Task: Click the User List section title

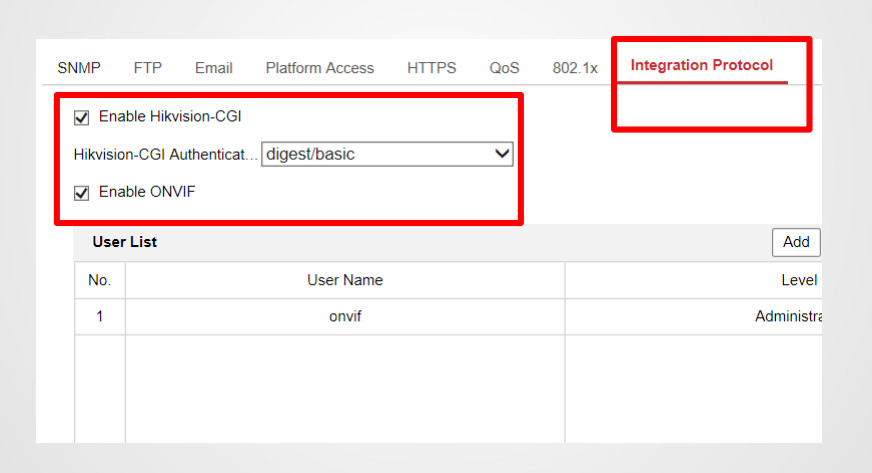Action: (125, 242)
